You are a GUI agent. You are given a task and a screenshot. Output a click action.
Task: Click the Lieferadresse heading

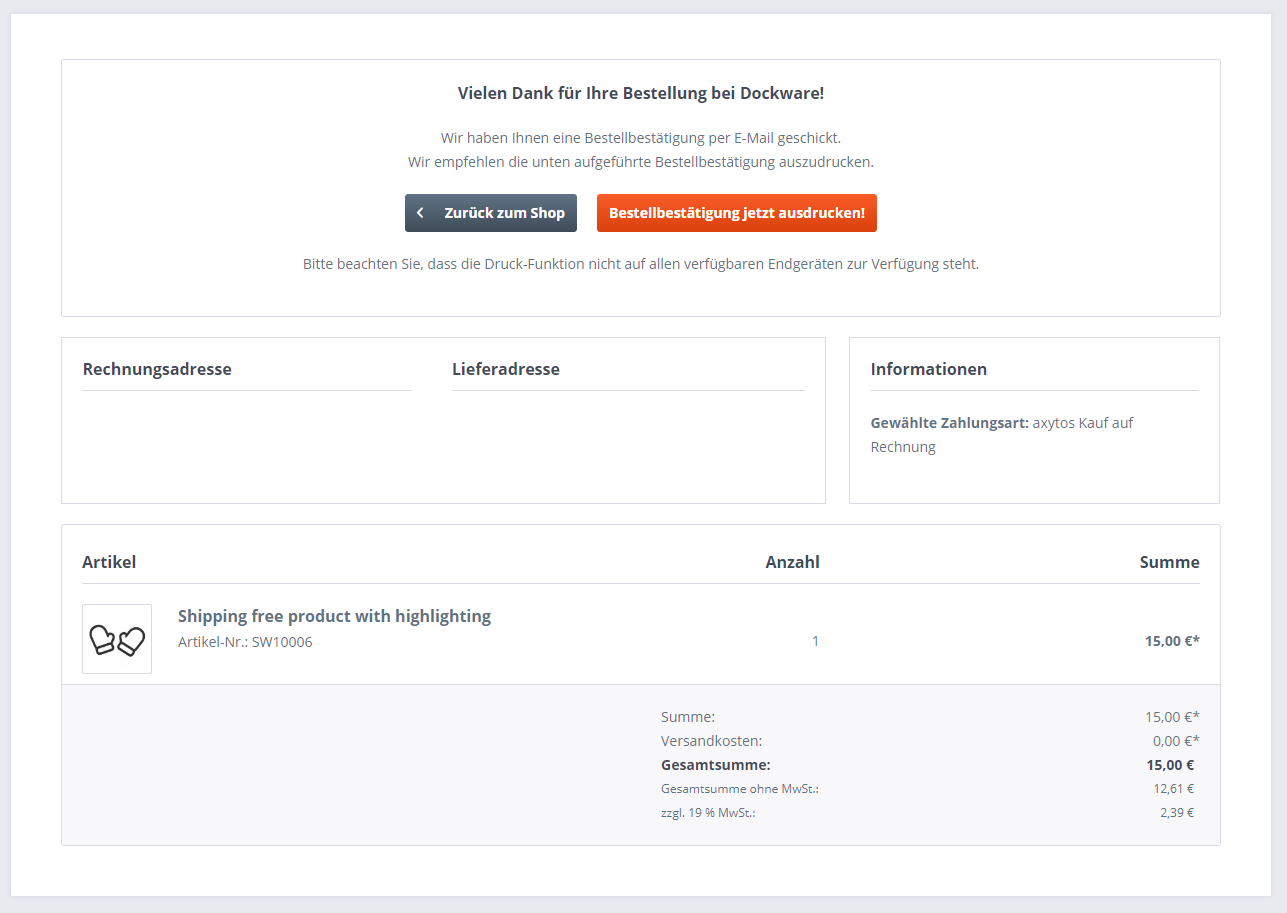[x=506, y=369]
